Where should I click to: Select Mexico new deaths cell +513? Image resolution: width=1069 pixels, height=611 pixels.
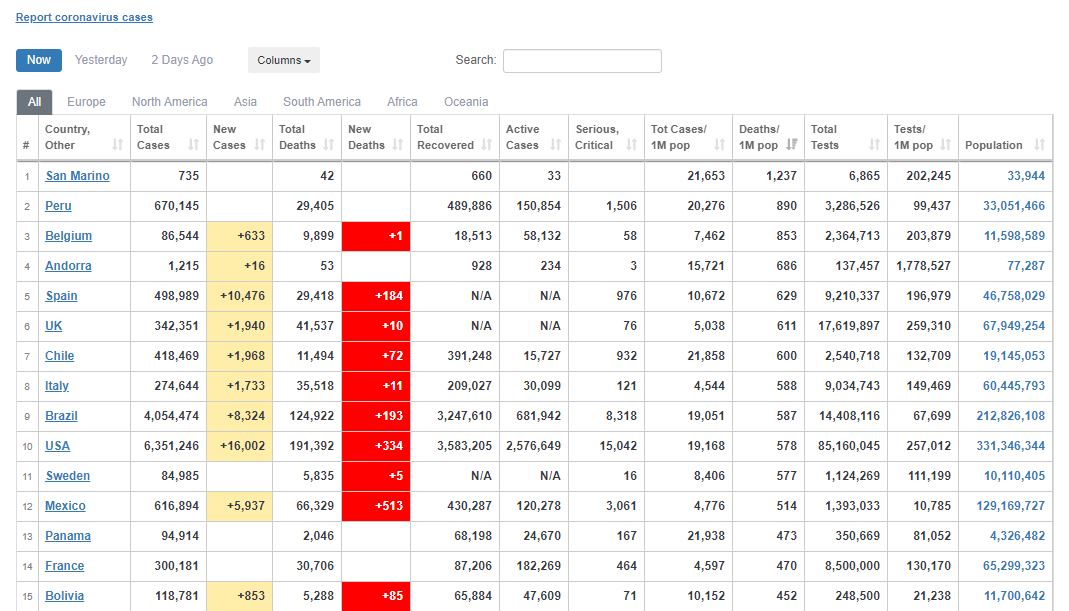[x=376, y=505]
